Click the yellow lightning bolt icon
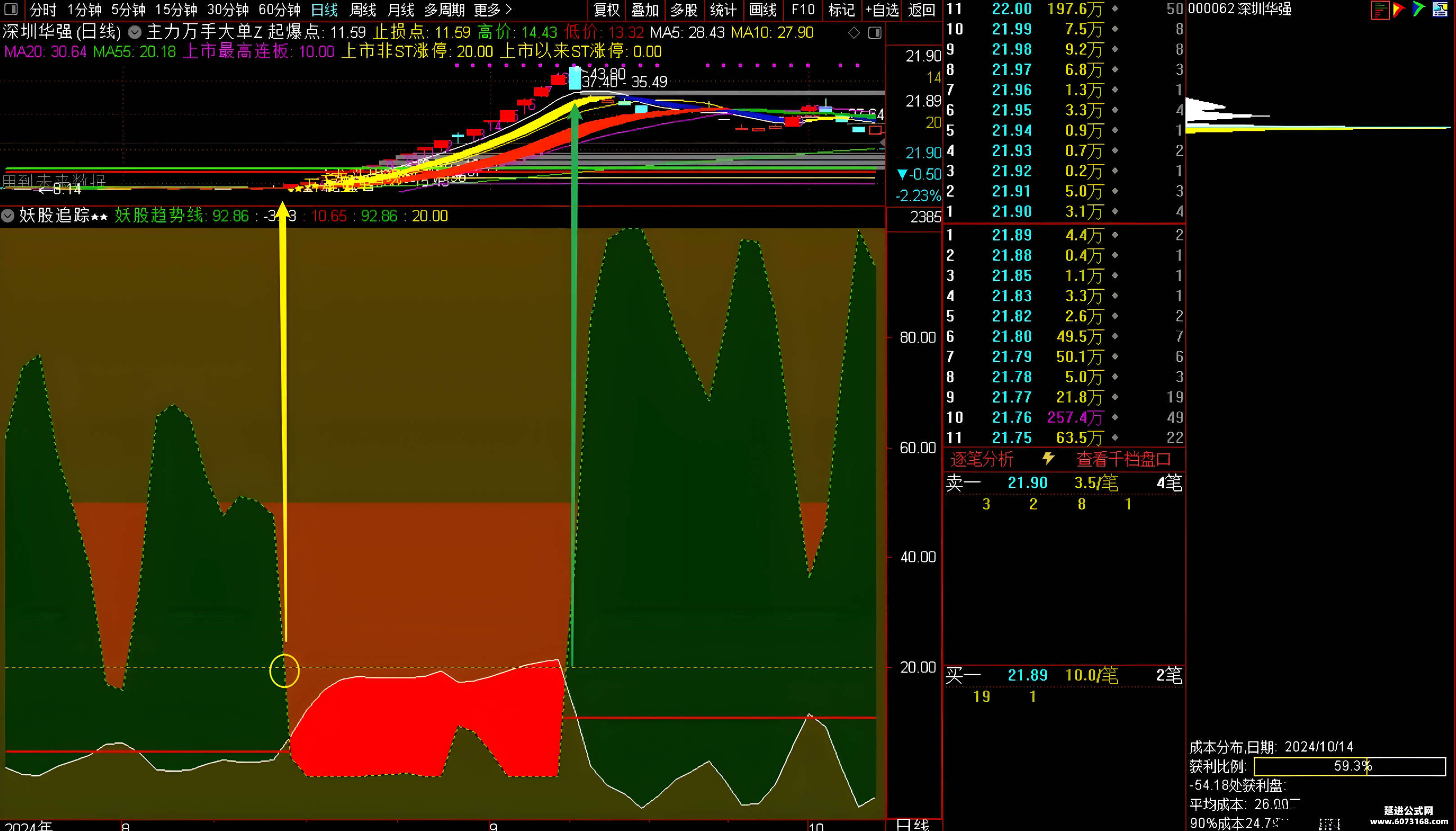This screenshot has height=831, width=1456. 1048,458
